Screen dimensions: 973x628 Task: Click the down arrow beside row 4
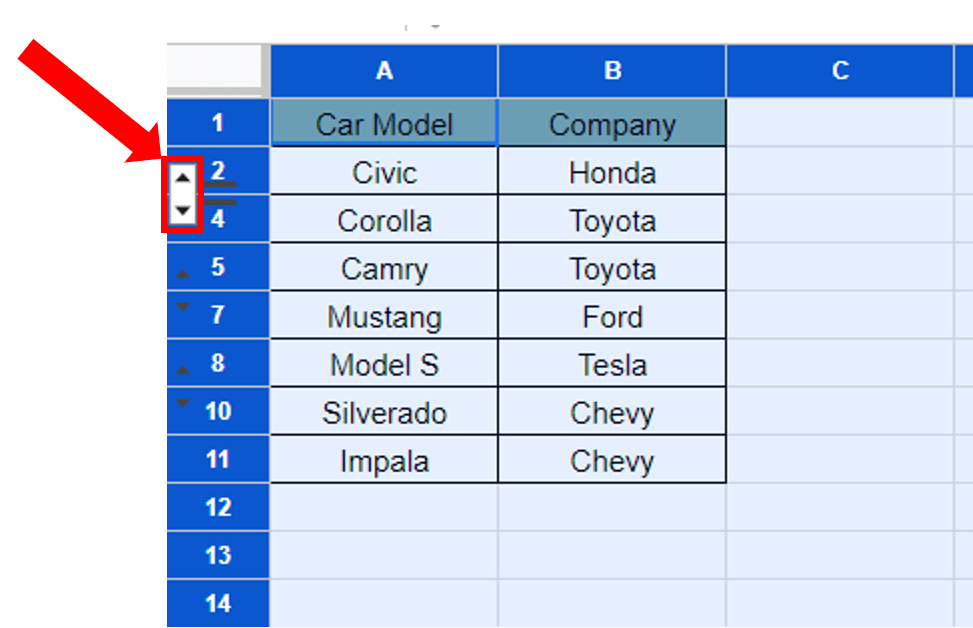click(184, 210)
